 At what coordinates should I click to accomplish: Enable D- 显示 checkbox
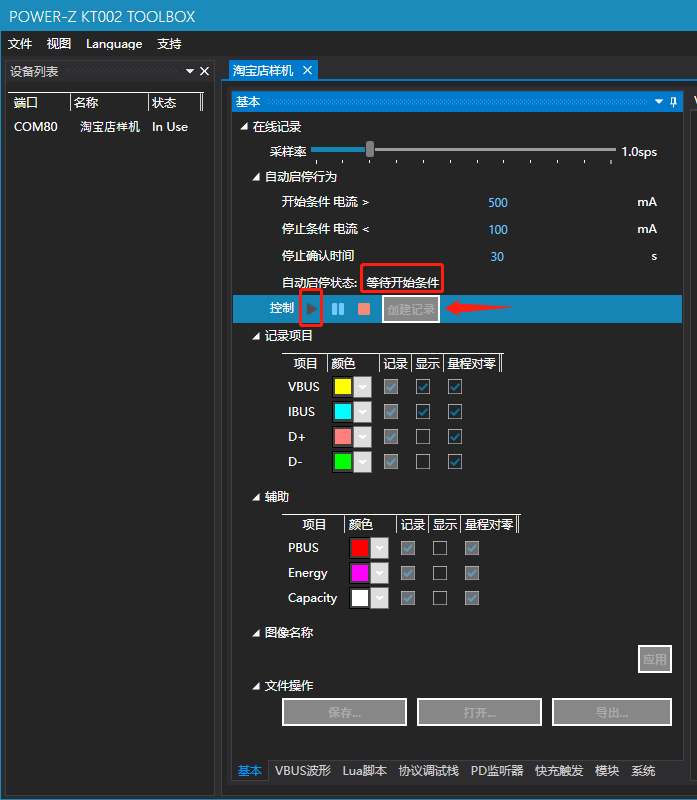pos(423,462)
